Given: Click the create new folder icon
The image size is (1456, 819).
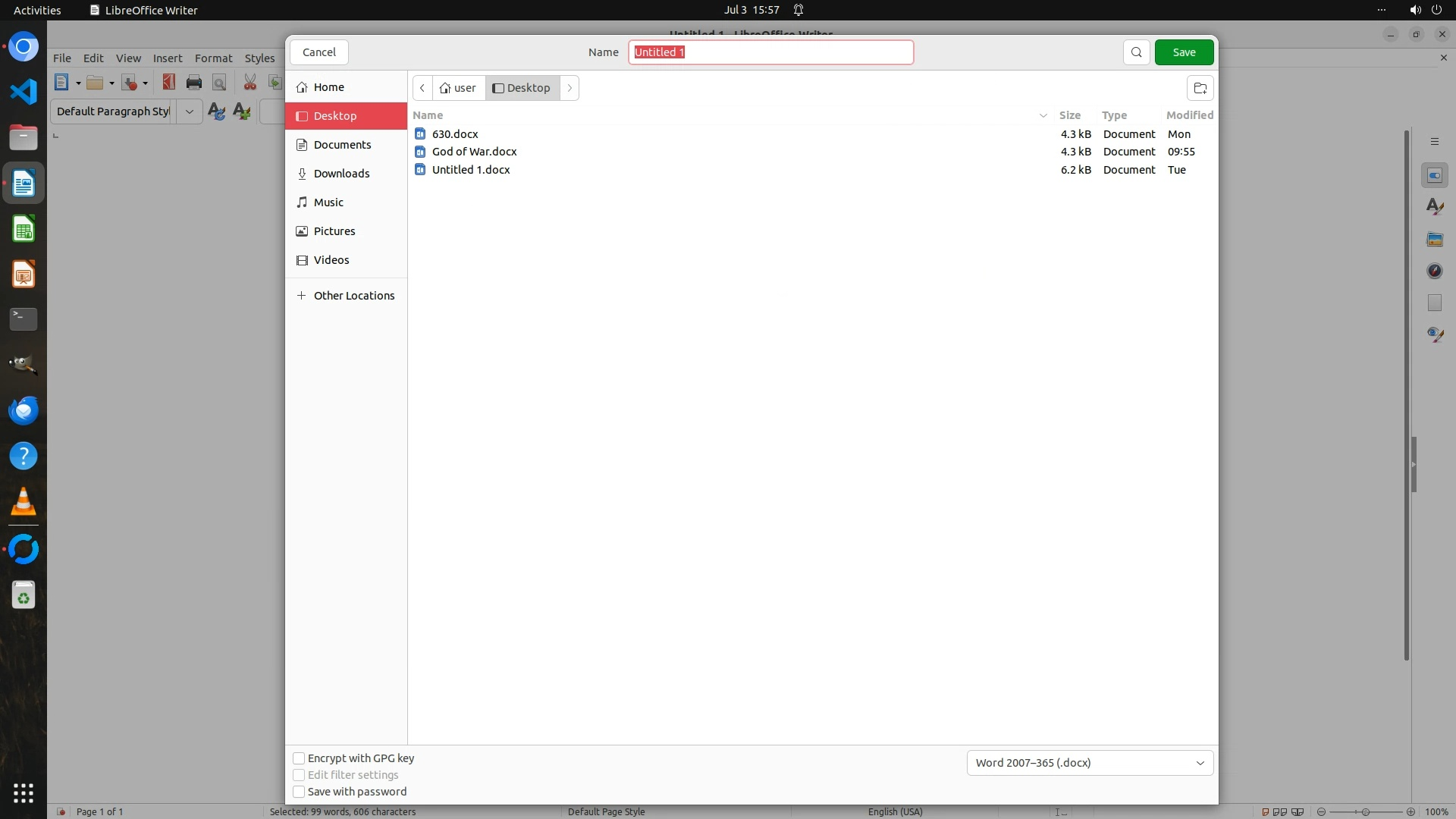Looking at the screenshot, I should [1200, 88].
